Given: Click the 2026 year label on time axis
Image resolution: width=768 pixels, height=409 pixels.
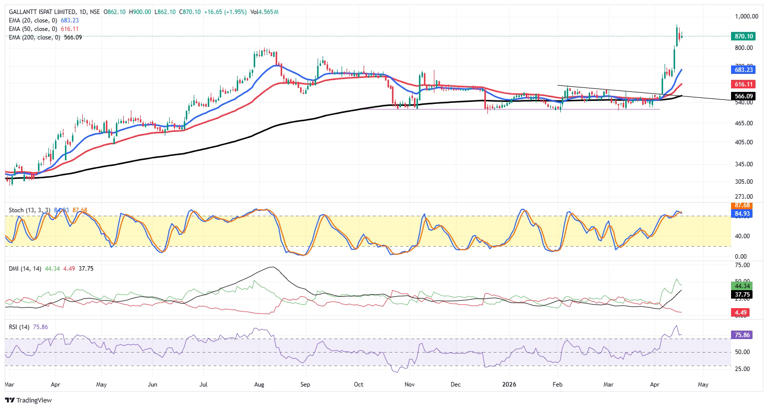Looking at the screenshot, I should (509, 385).
